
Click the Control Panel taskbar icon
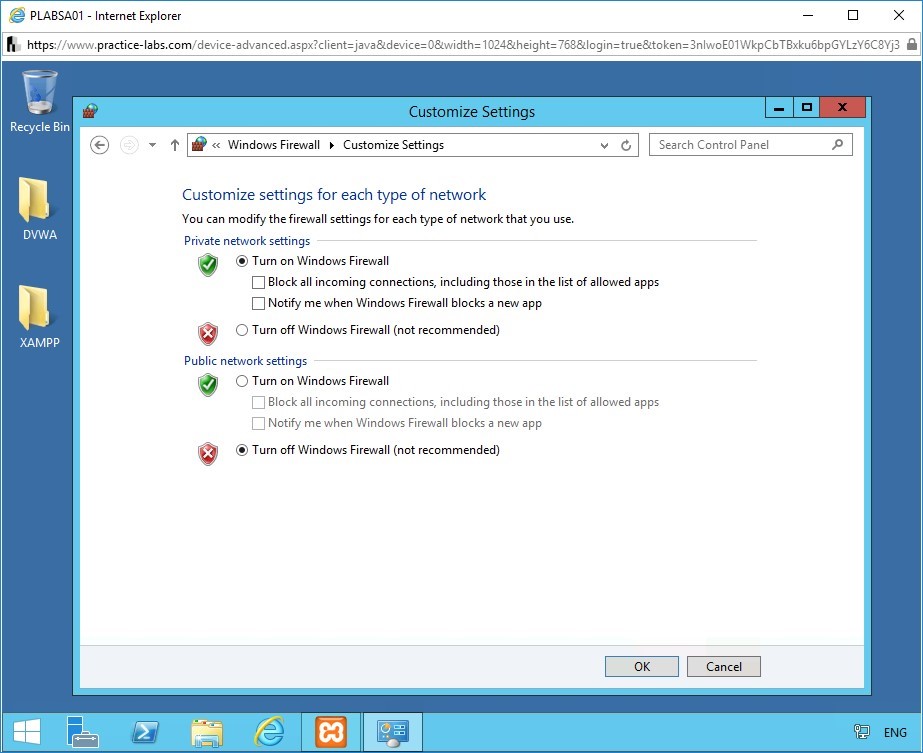(x=393, y=732)
